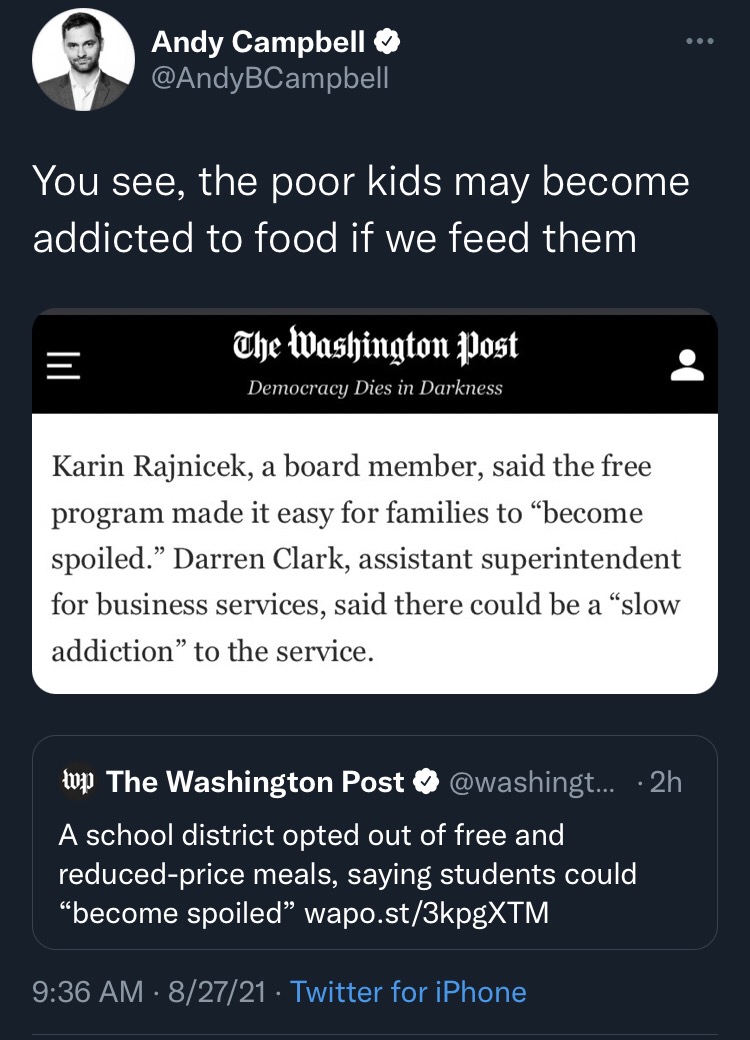Open the tweet's three-dot more menu
This screenshot has height=1040, width=750.
click(x=700, y=42)
